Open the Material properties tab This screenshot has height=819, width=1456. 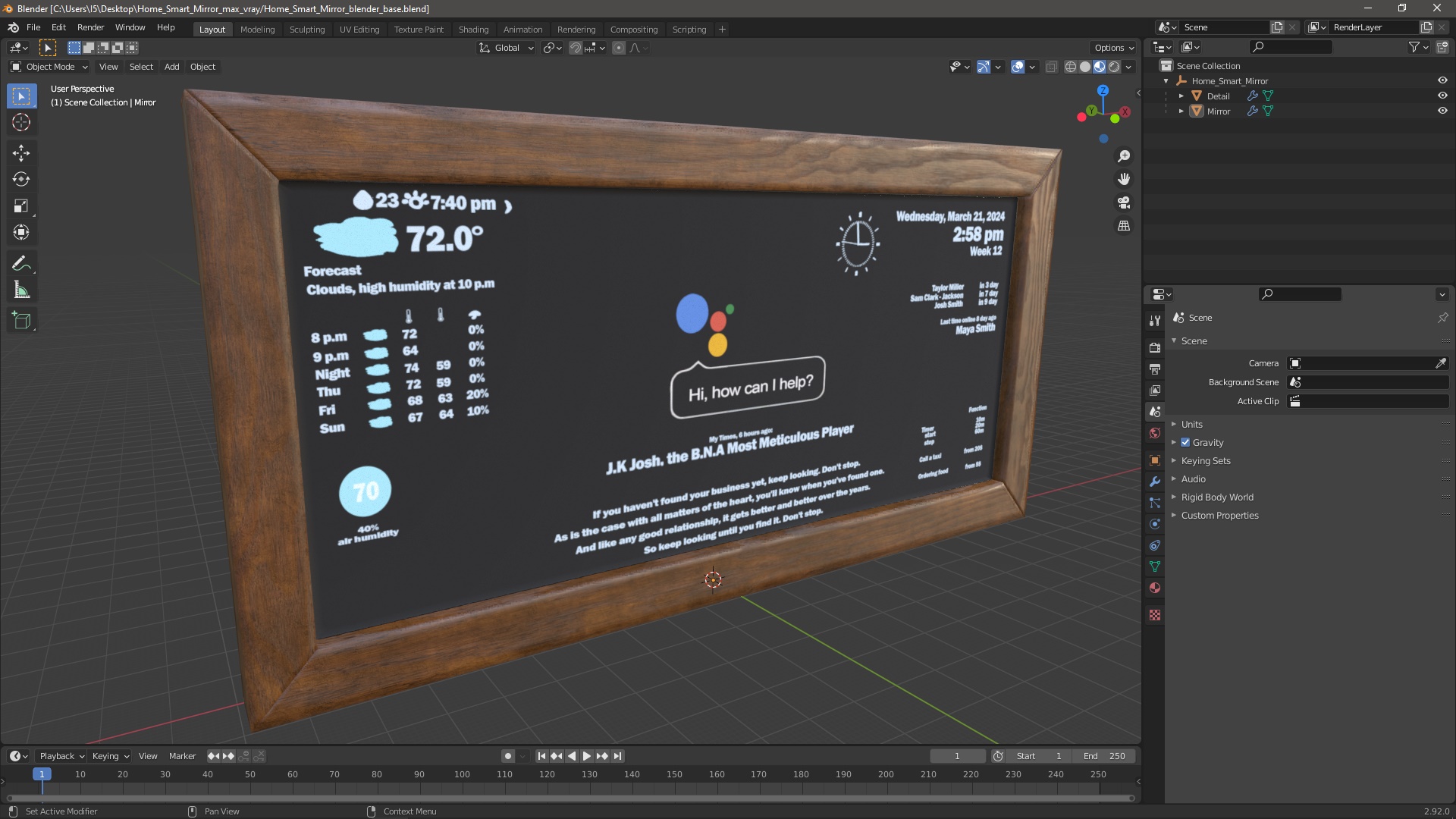[x=1155, y=588]
